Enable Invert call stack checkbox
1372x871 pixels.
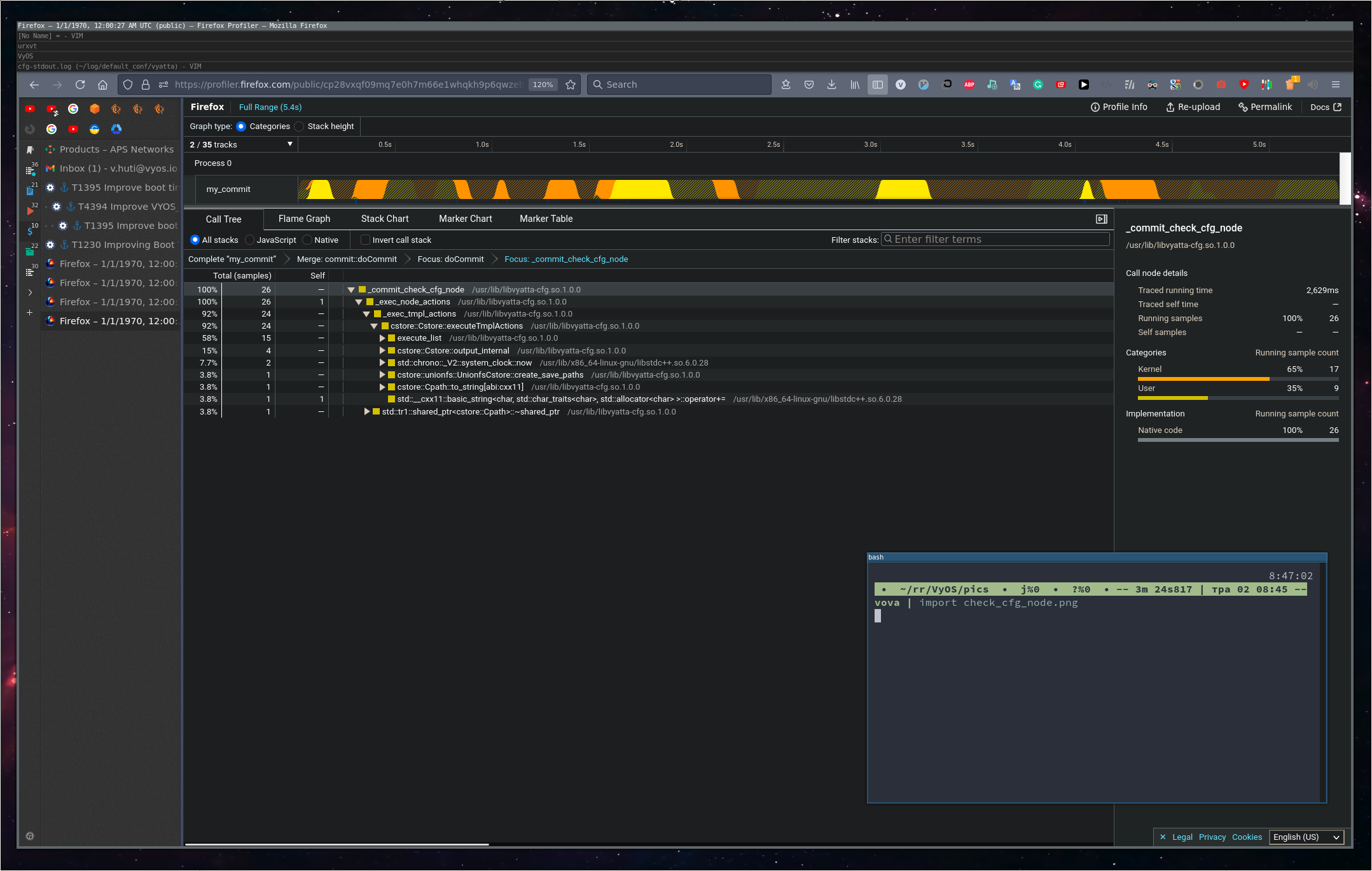pyautogui.click(x=365, y=240)
